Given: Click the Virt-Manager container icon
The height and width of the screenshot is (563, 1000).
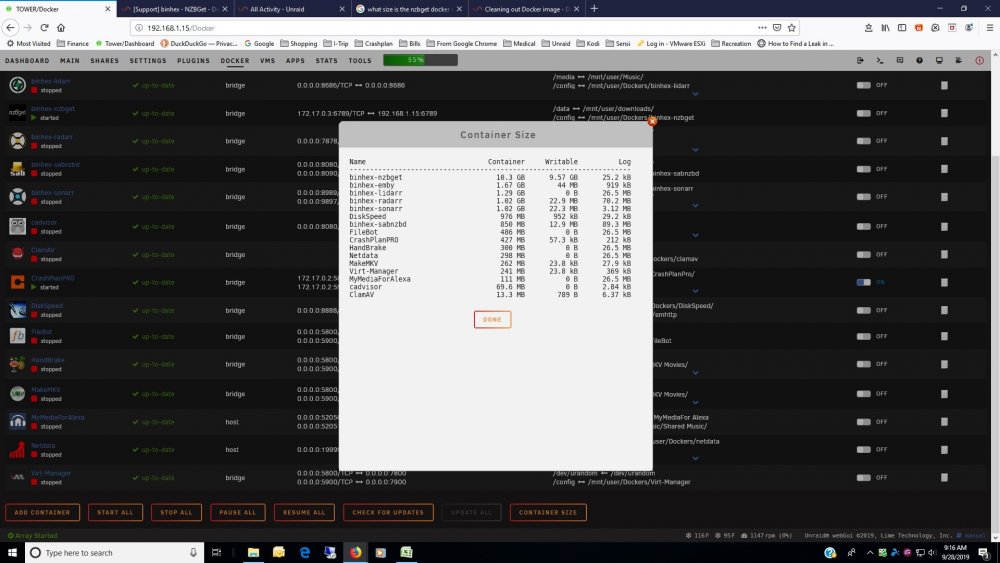Looking at the screenshot, I should click(x=17, y=477).
